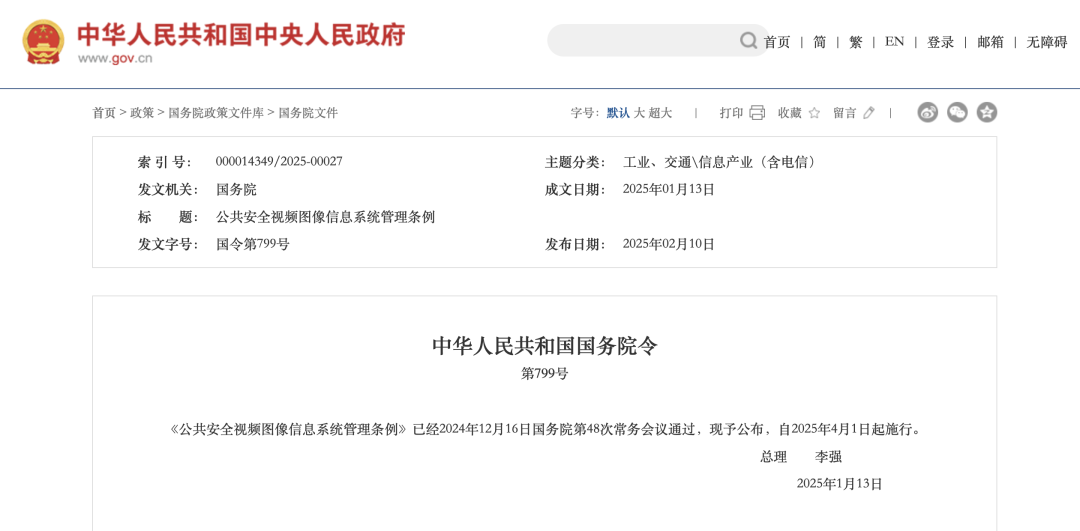
Task: Switch to traditional Chinese 繁
Action: click(856, 42)
